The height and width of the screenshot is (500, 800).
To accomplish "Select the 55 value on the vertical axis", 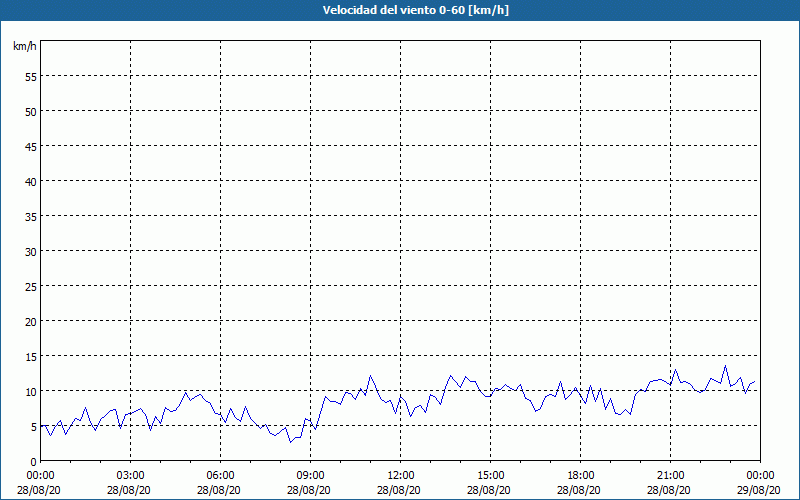I will coord(30,76).
